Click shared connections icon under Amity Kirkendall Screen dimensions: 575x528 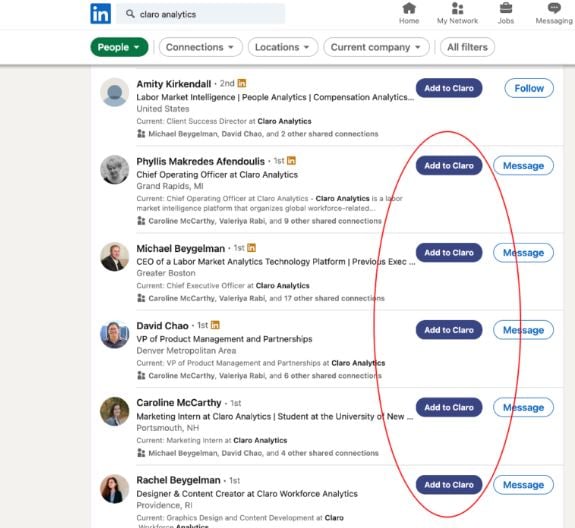click(141, 133)
